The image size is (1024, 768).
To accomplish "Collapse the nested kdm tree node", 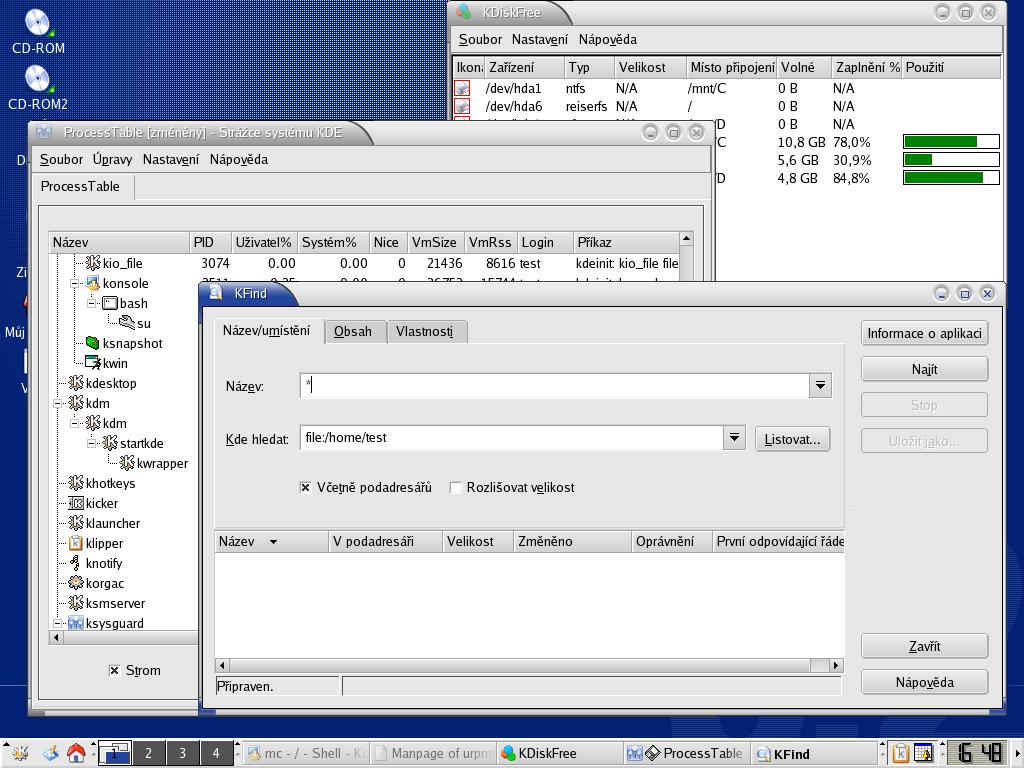I will click(74, 423).
